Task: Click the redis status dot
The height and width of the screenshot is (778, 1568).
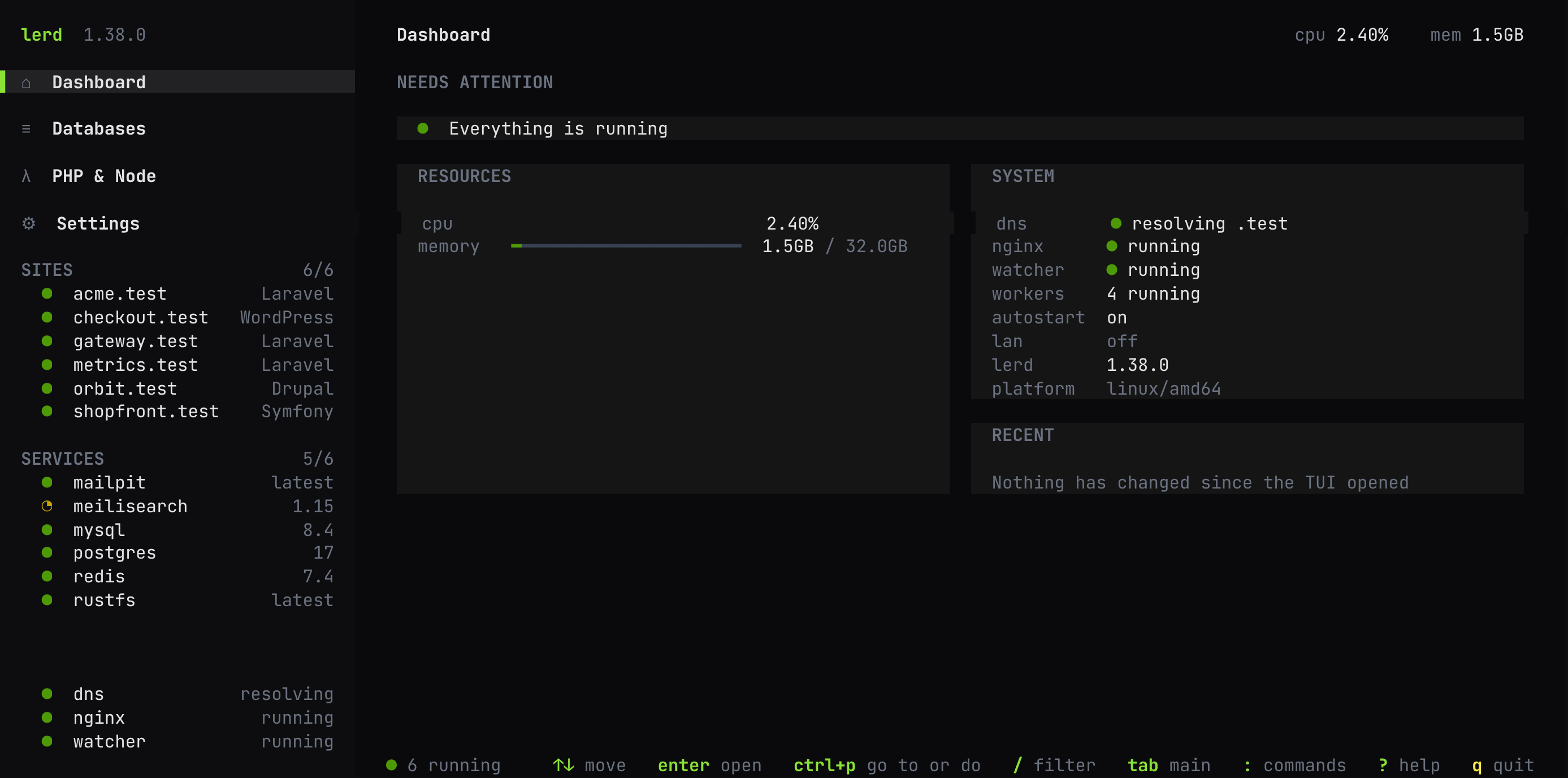Action: tap(47, 576)
